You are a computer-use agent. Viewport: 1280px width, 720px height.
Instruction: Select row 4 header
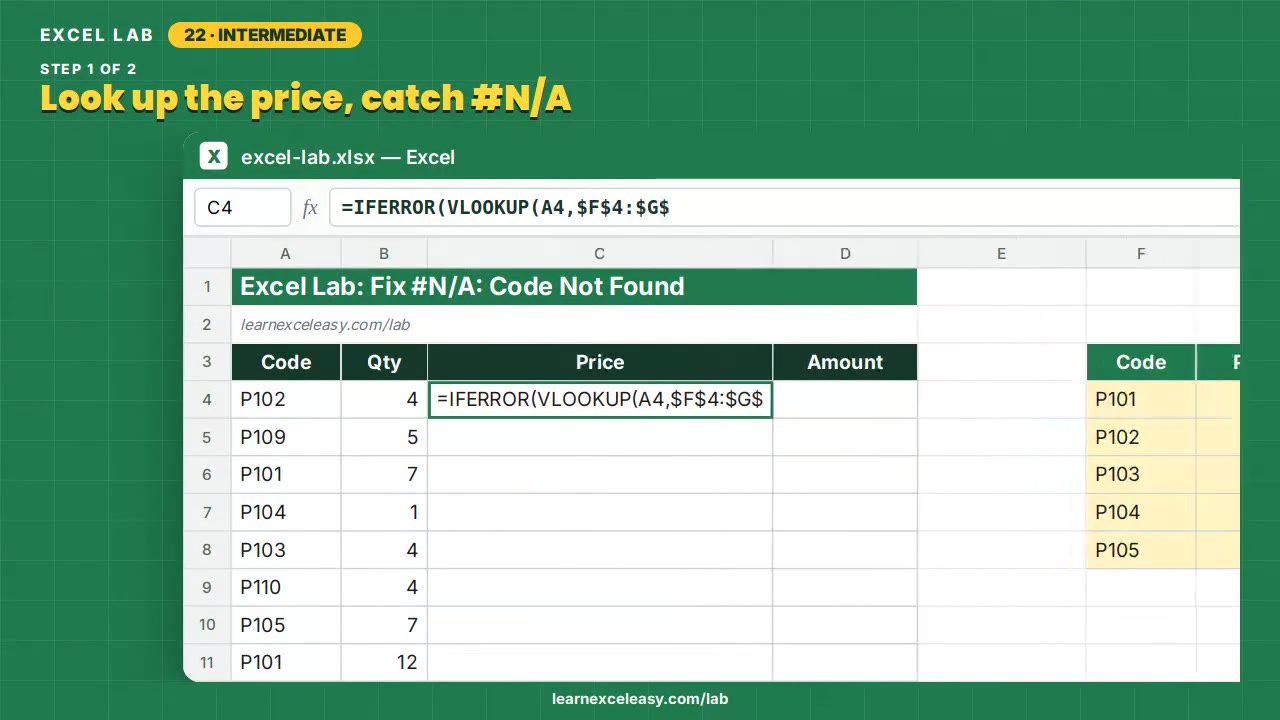(207, 399)
